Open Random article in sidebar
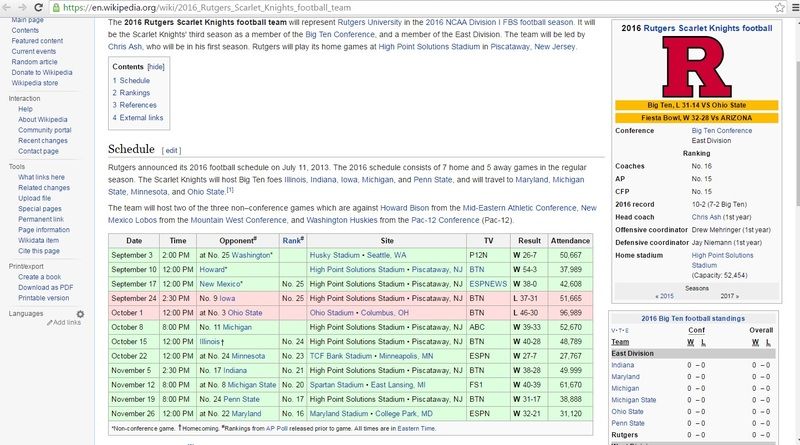Screen dimensions: 800x445 [x=34, y=62]
